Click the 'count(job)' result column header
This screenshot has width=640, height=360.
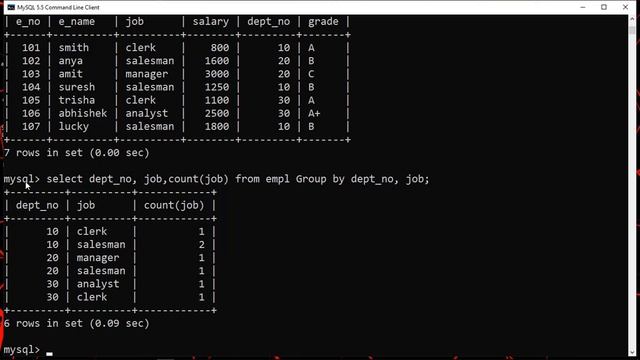pyautogui.click(x=174, y=205)
